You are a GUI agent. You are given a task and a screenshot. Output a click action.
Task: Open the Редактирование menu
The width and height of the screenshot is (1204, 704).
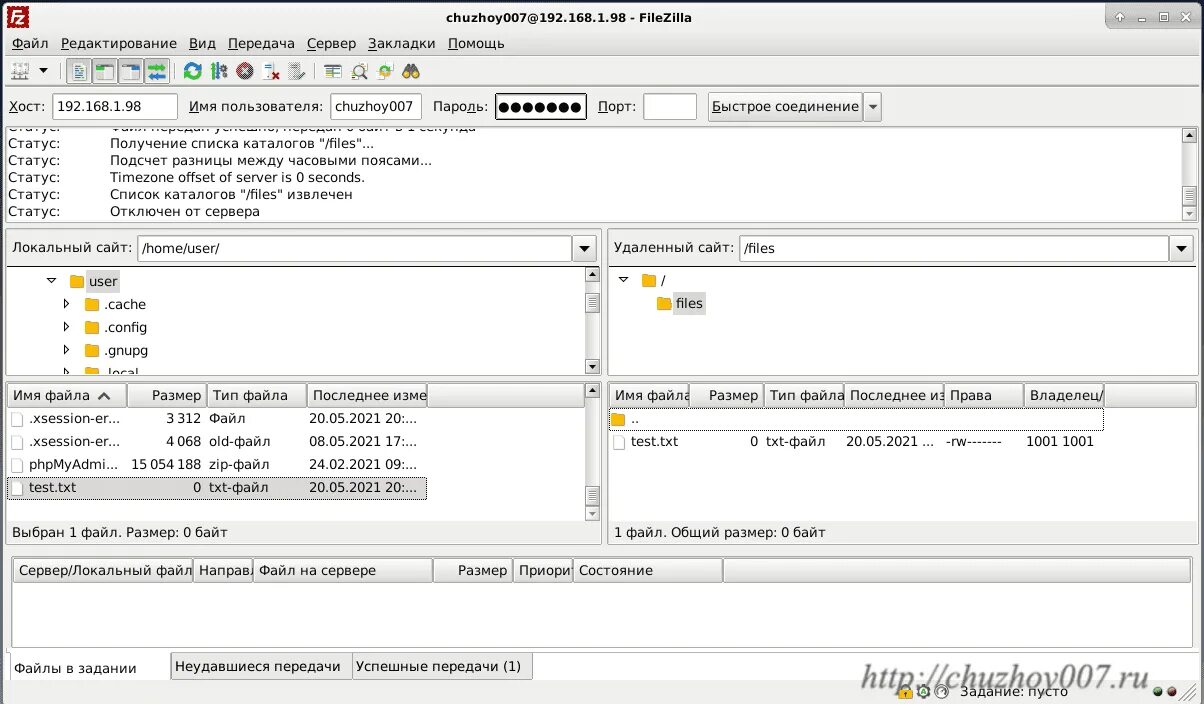[119, 43]
